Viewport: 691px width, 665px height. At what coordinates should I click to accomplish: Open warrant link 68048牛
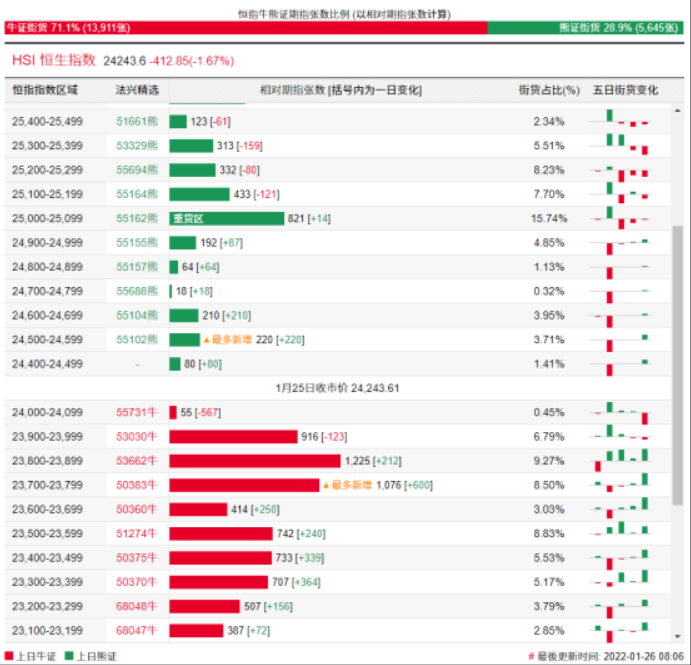(137, 606)
